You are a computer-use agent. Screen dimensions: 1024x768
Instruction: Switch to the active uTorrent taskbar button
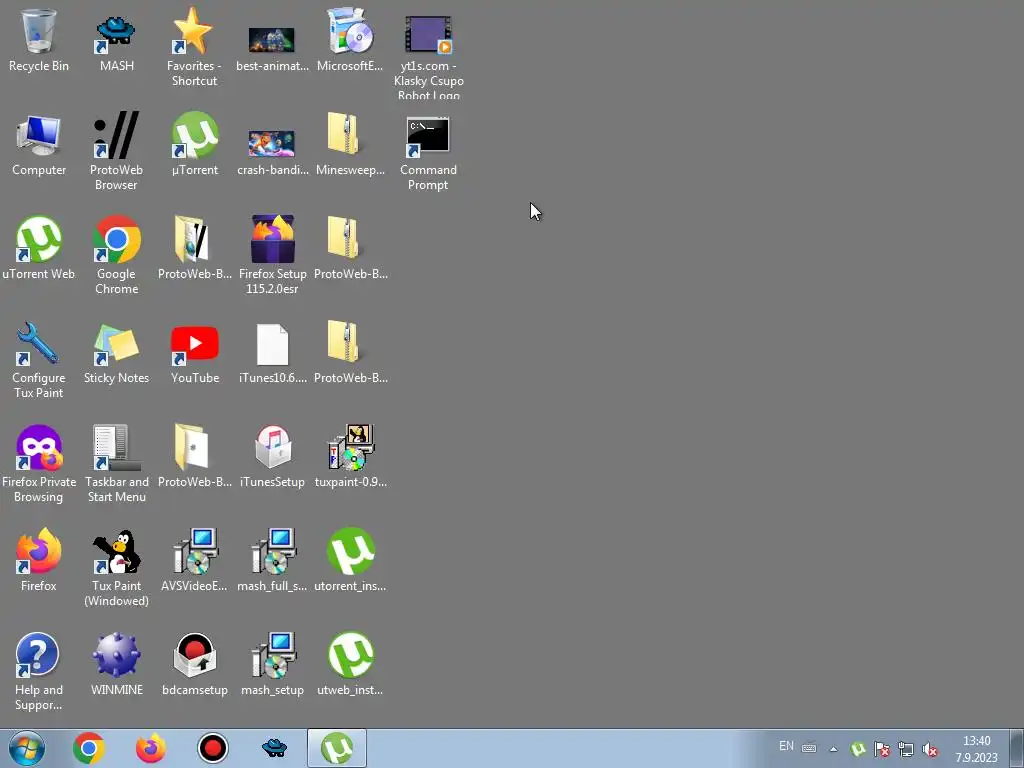337,748
